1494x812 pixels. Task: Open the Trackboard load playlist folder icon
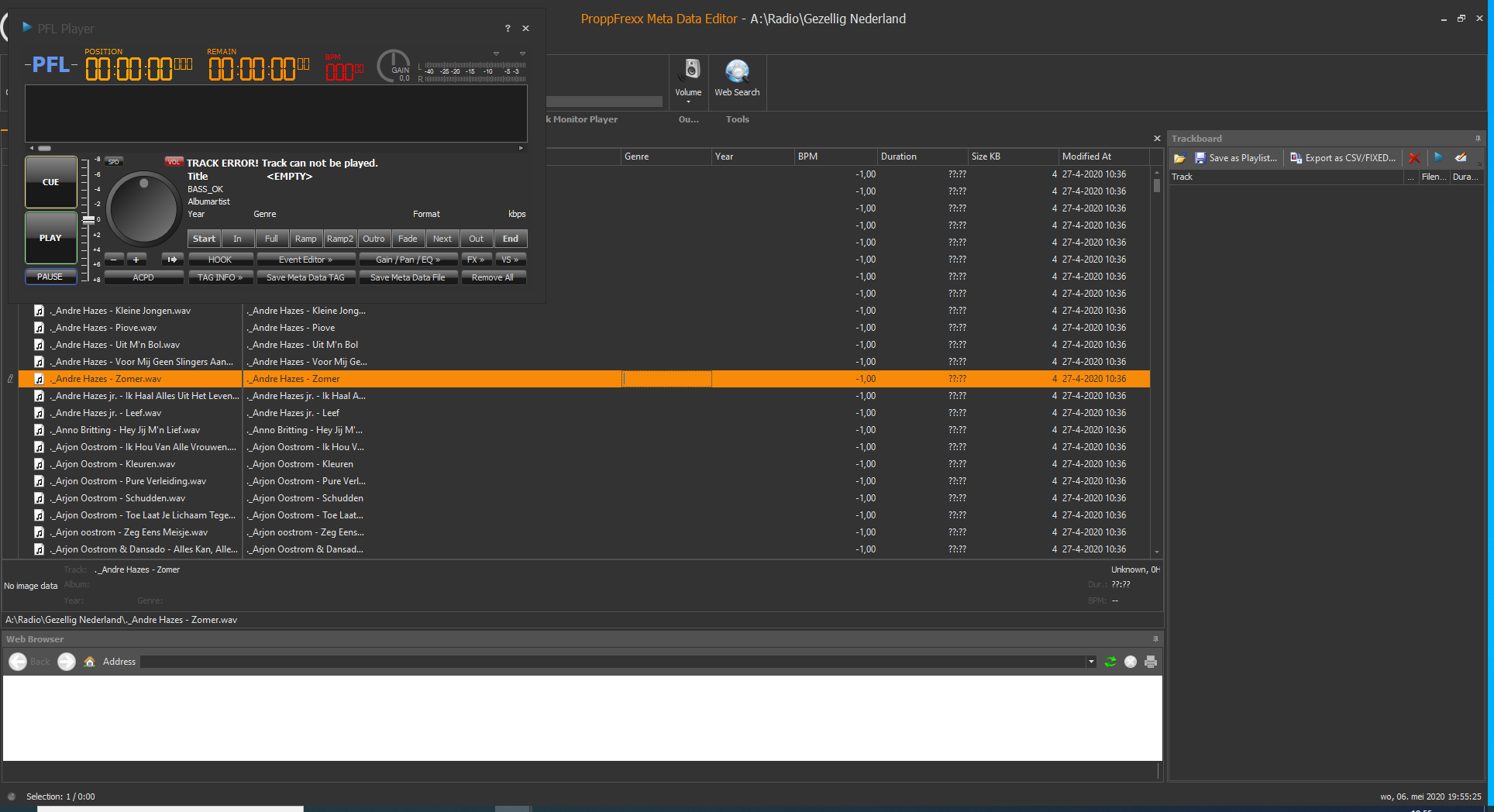[x=1179, y=158]
